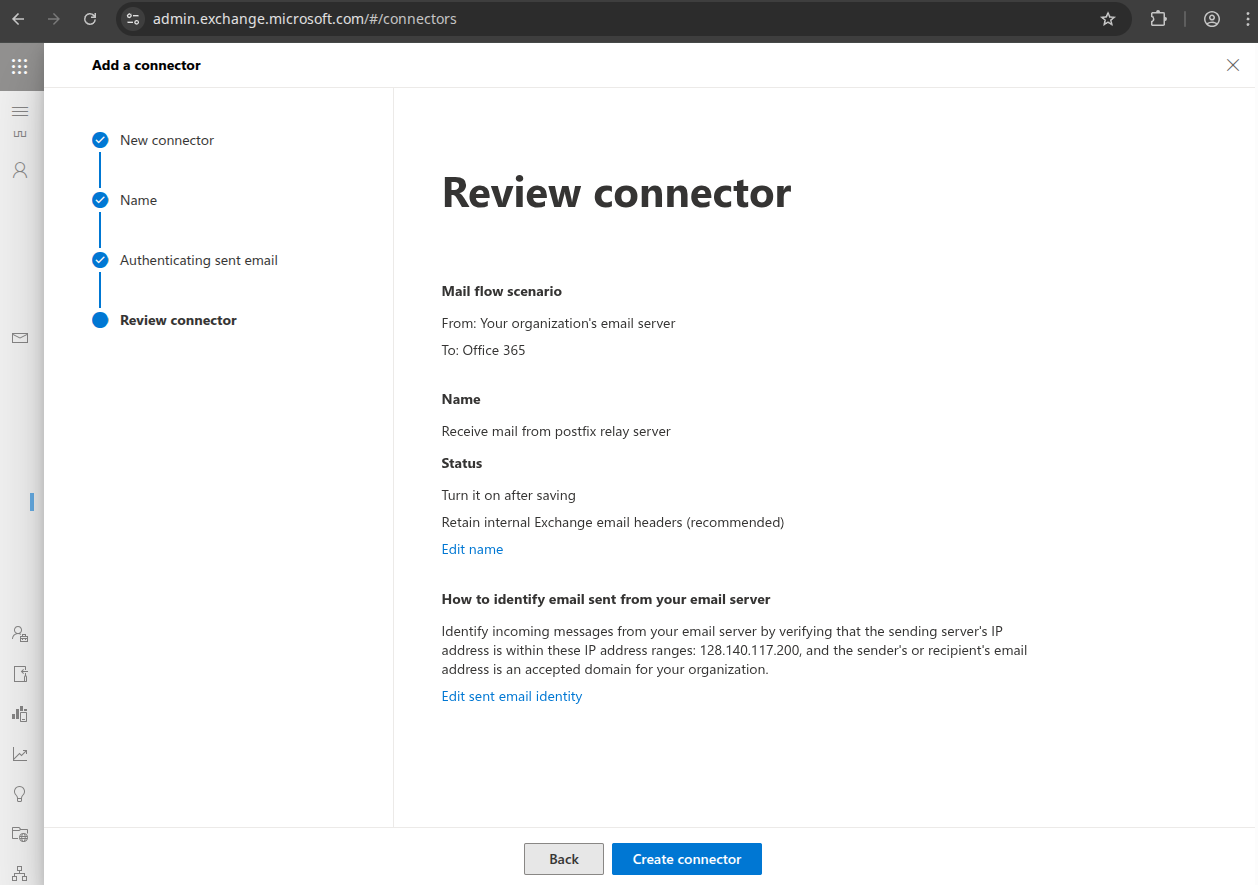Click 'From: Your organization's email server' text
Viewport: 1258px width, 885px height.
559,323
